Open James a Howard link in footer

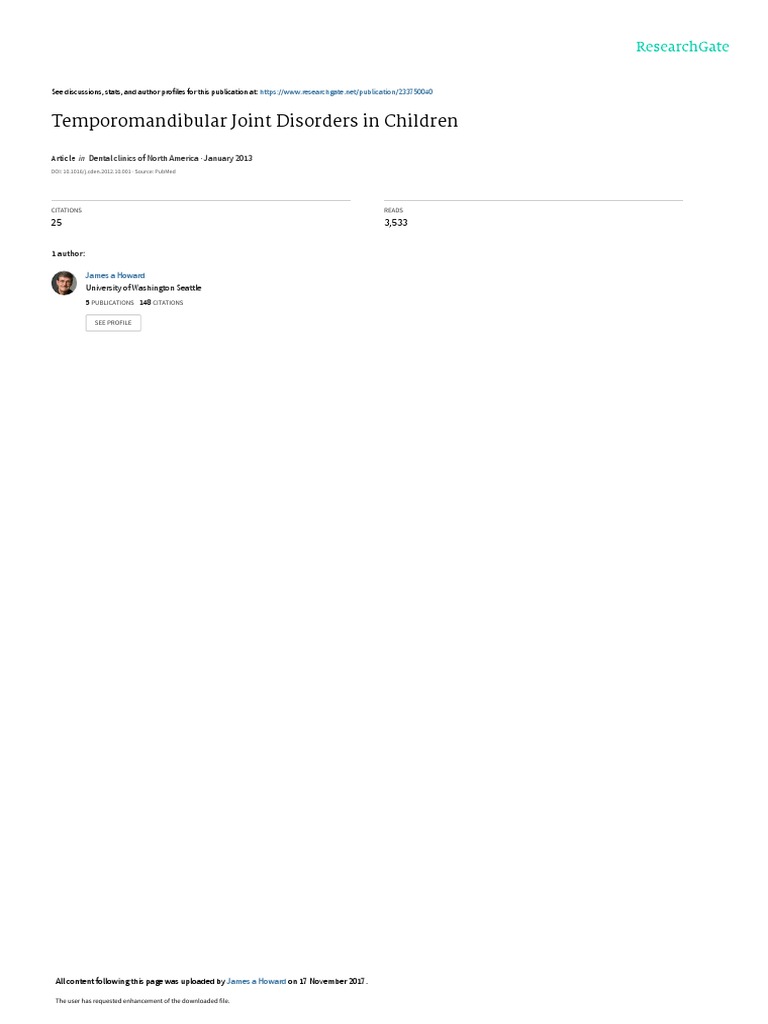click(x=256, y=981)
